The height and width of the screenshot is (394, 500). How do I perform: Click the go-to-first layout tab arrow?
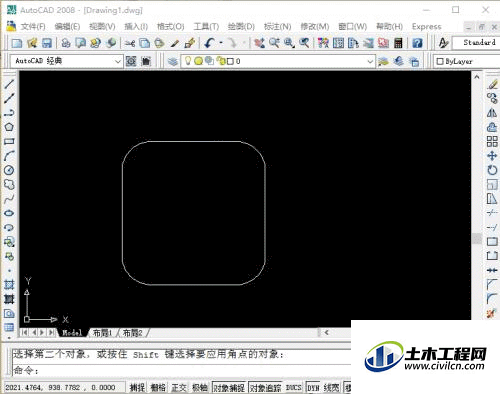[24, 332]
